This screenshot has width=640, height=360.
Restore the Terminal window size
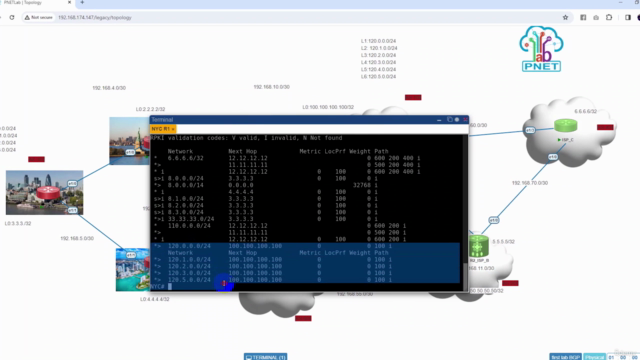449,120
